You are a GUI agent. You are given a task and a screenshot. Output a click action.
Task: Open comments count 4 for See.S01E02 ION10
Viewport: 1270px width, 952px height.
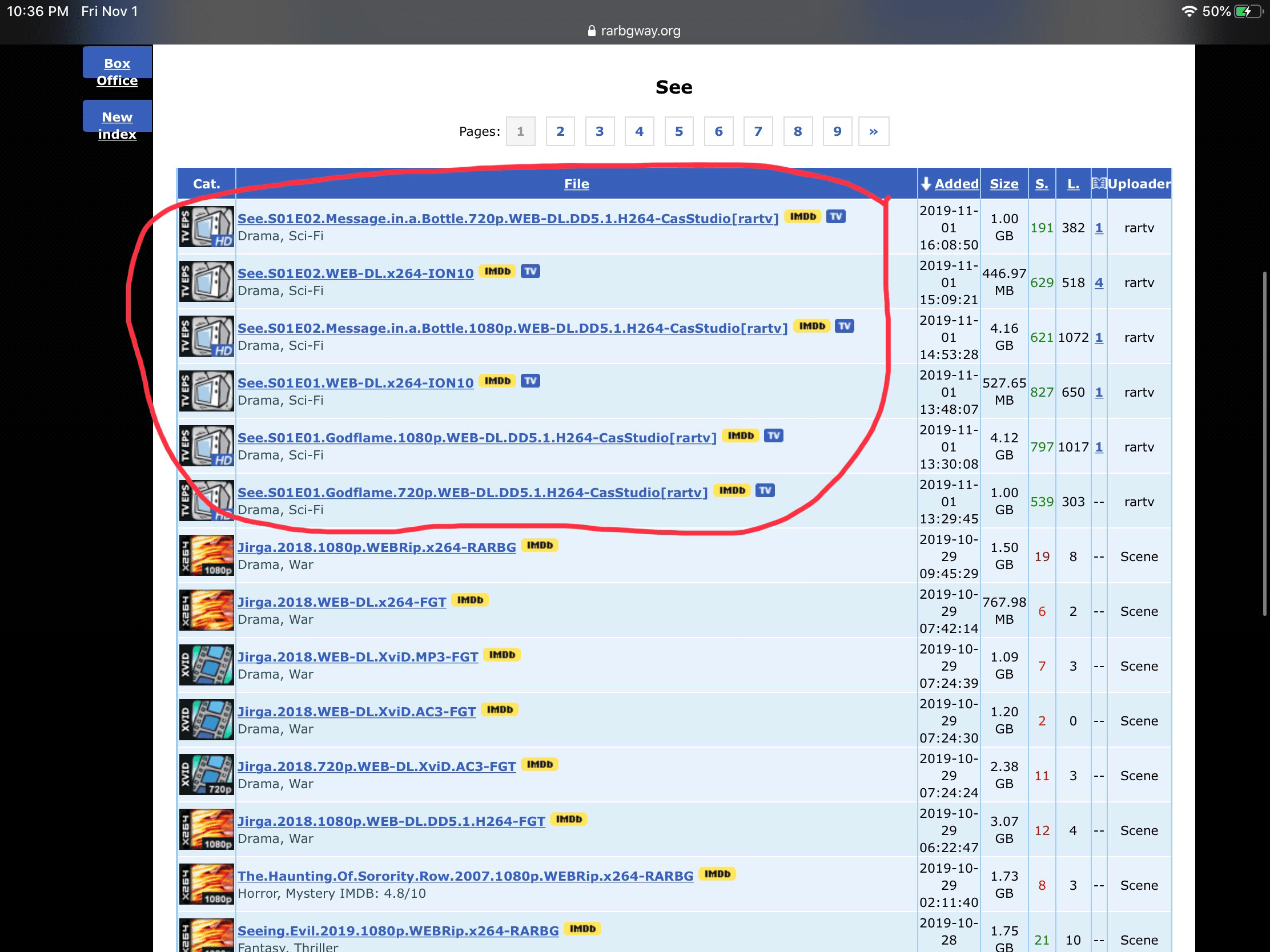coord(1098,283)
